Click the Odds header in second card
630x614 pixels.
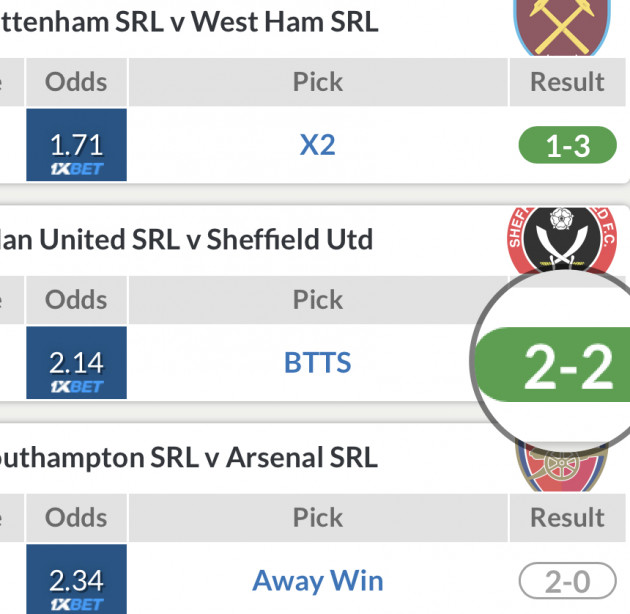coord(77,299)
